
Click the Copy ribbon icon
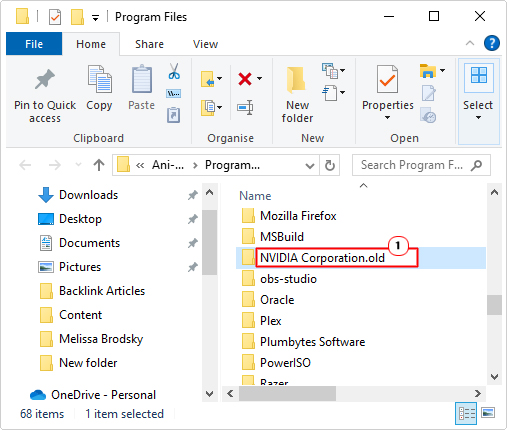point(99,79)
